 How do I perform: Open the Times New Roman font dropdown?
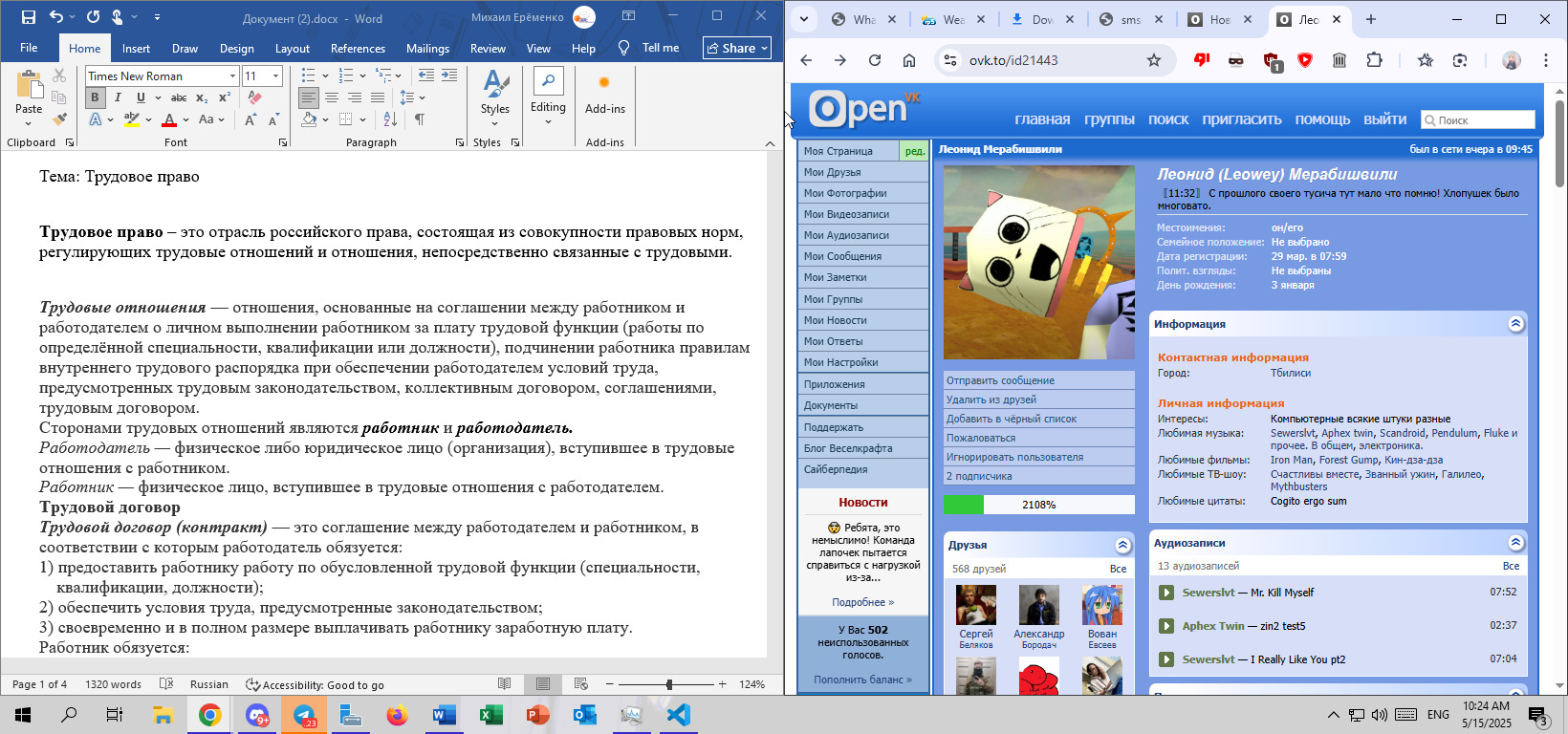[x=232, y=76]
